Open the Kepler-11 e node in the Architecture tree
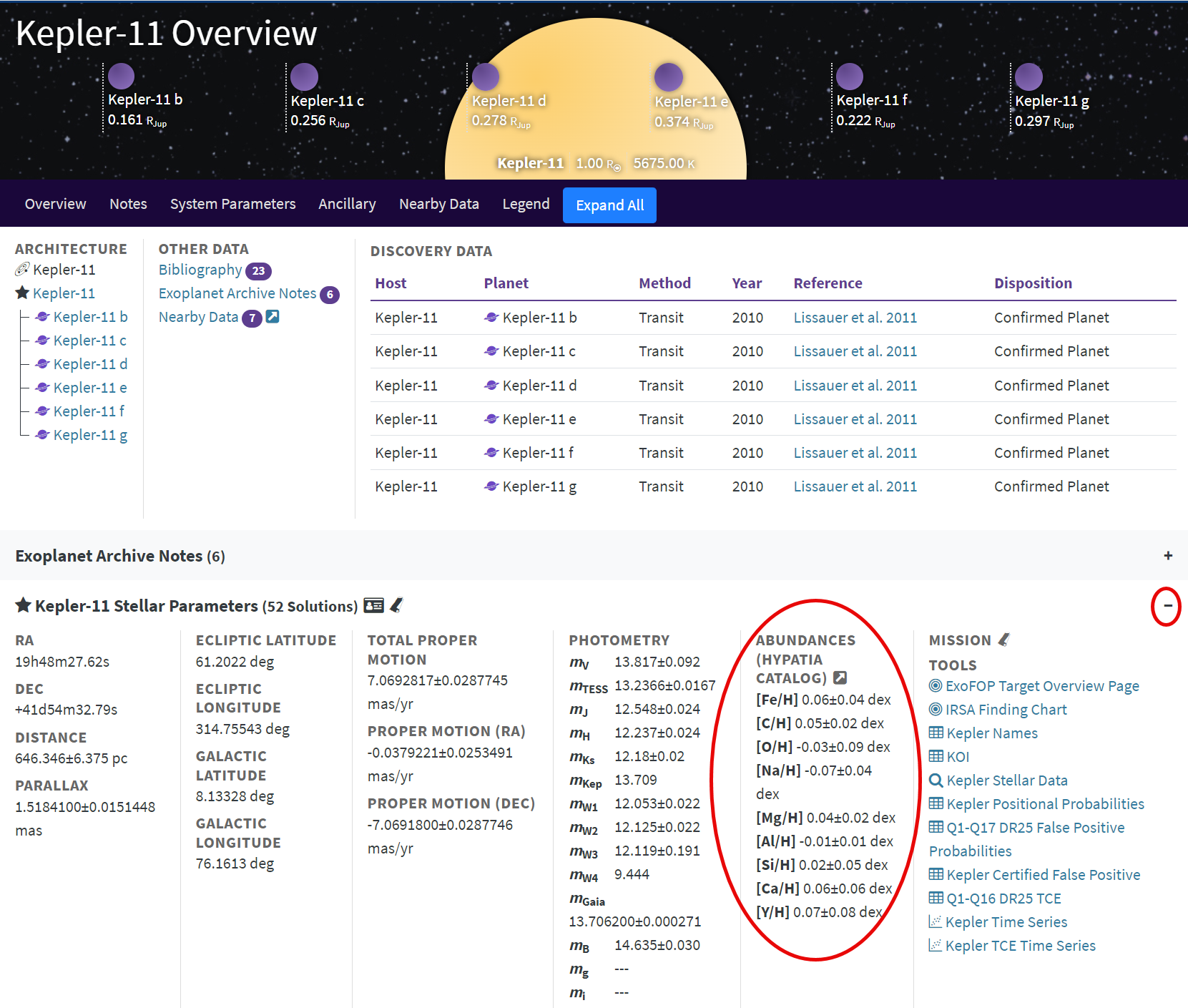 point(90,387)
